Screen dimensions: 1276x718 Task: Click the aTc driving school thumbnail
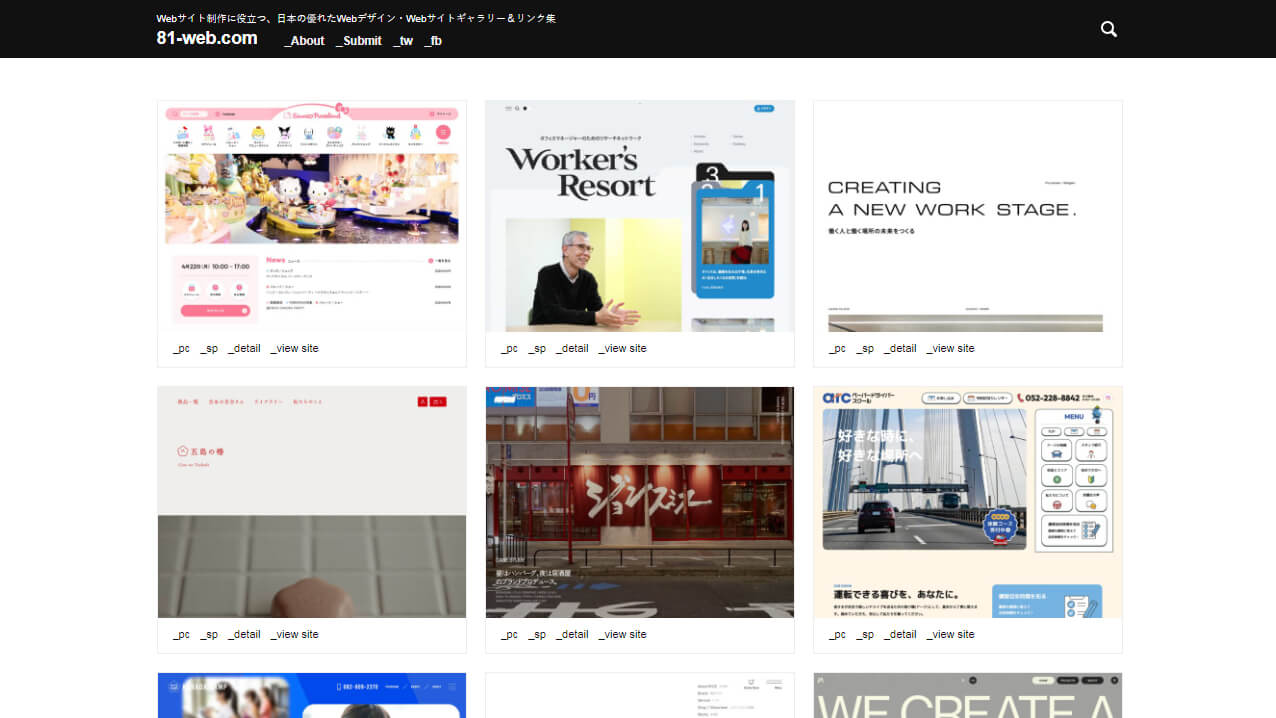[x=967, y=502]
